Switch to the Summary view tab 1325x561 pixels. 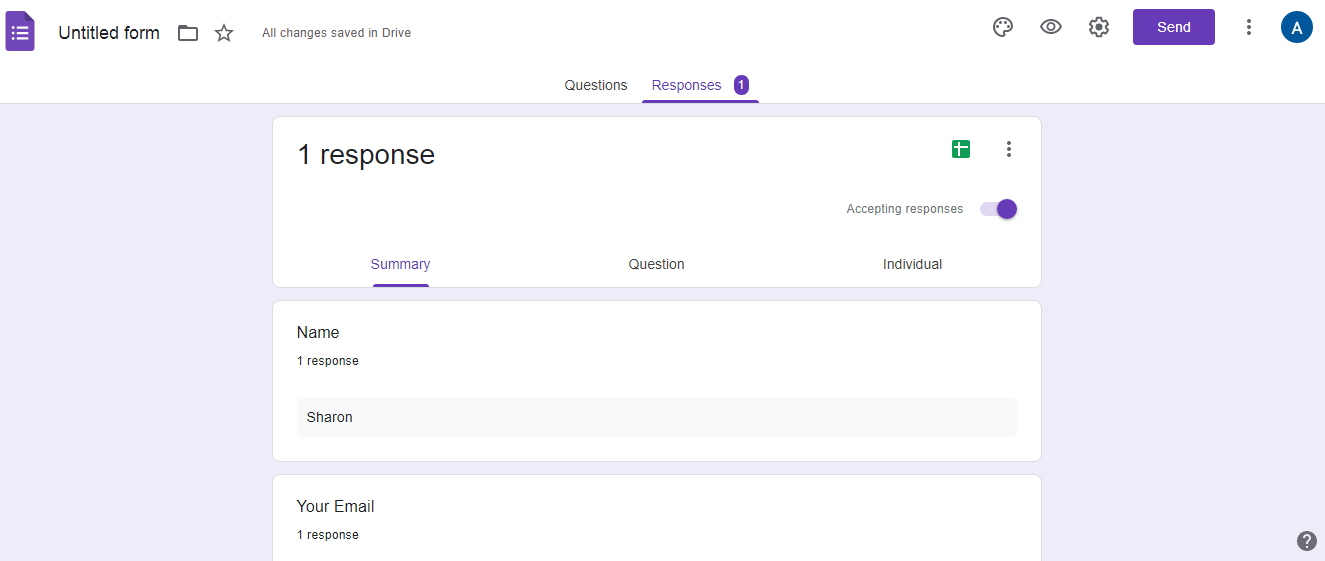coord(400,264)
